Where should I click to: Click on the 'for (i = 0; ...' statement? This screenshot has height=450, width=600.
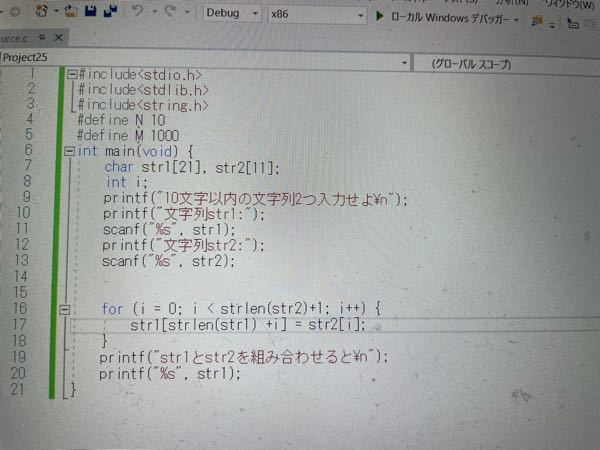click(x=241, y=308)
